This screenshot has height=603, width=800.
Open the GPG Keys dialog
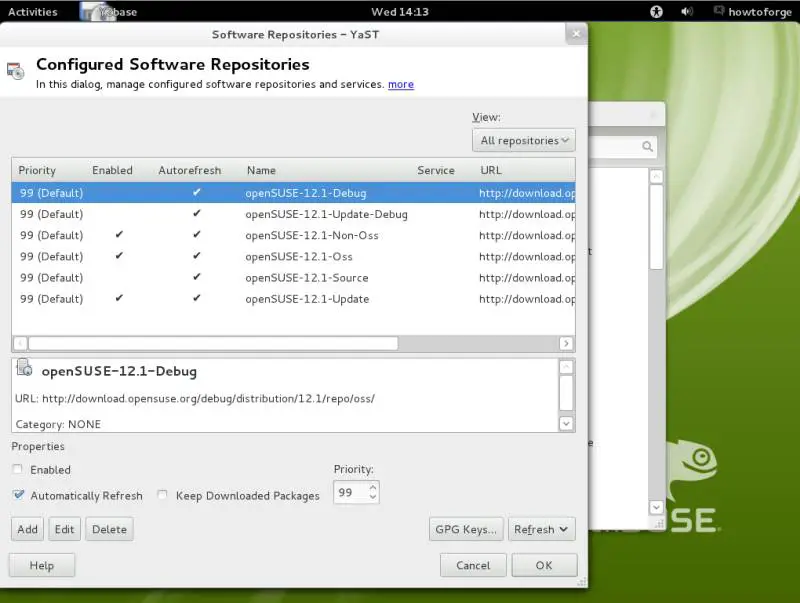coord(466,530)
